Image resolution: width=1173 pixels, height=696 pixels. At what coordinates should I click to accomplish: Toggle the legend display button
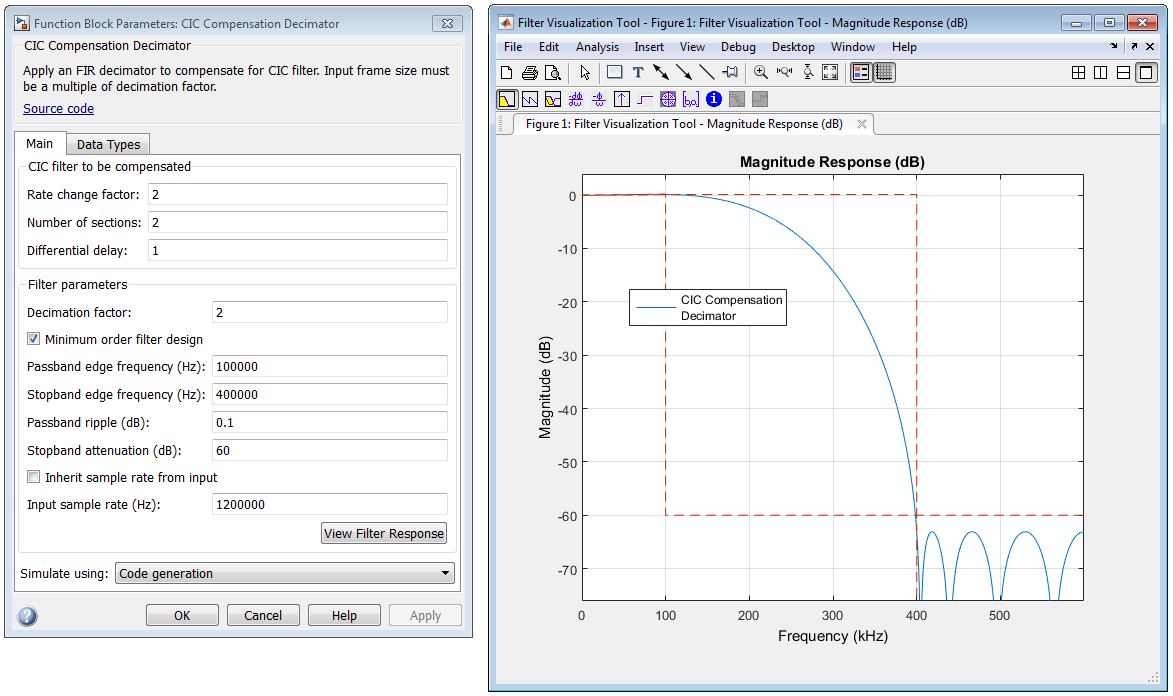(x=861, y=73)
